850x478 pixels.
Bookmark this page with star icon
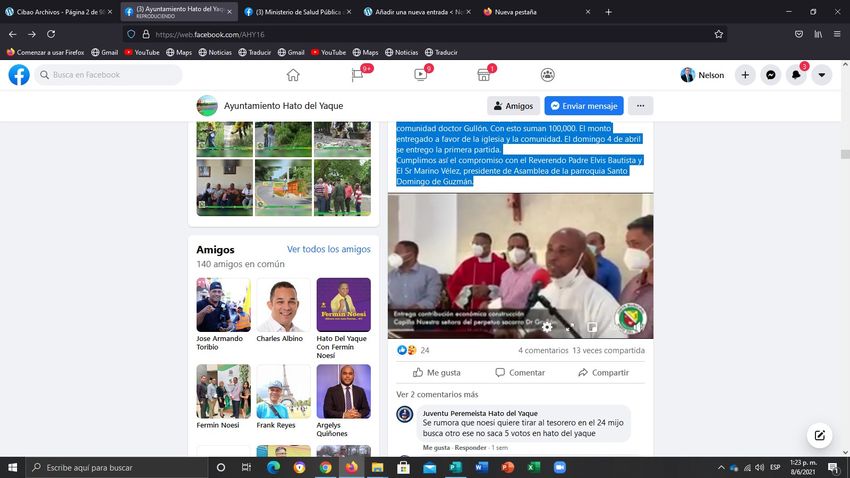coord(718,33)
